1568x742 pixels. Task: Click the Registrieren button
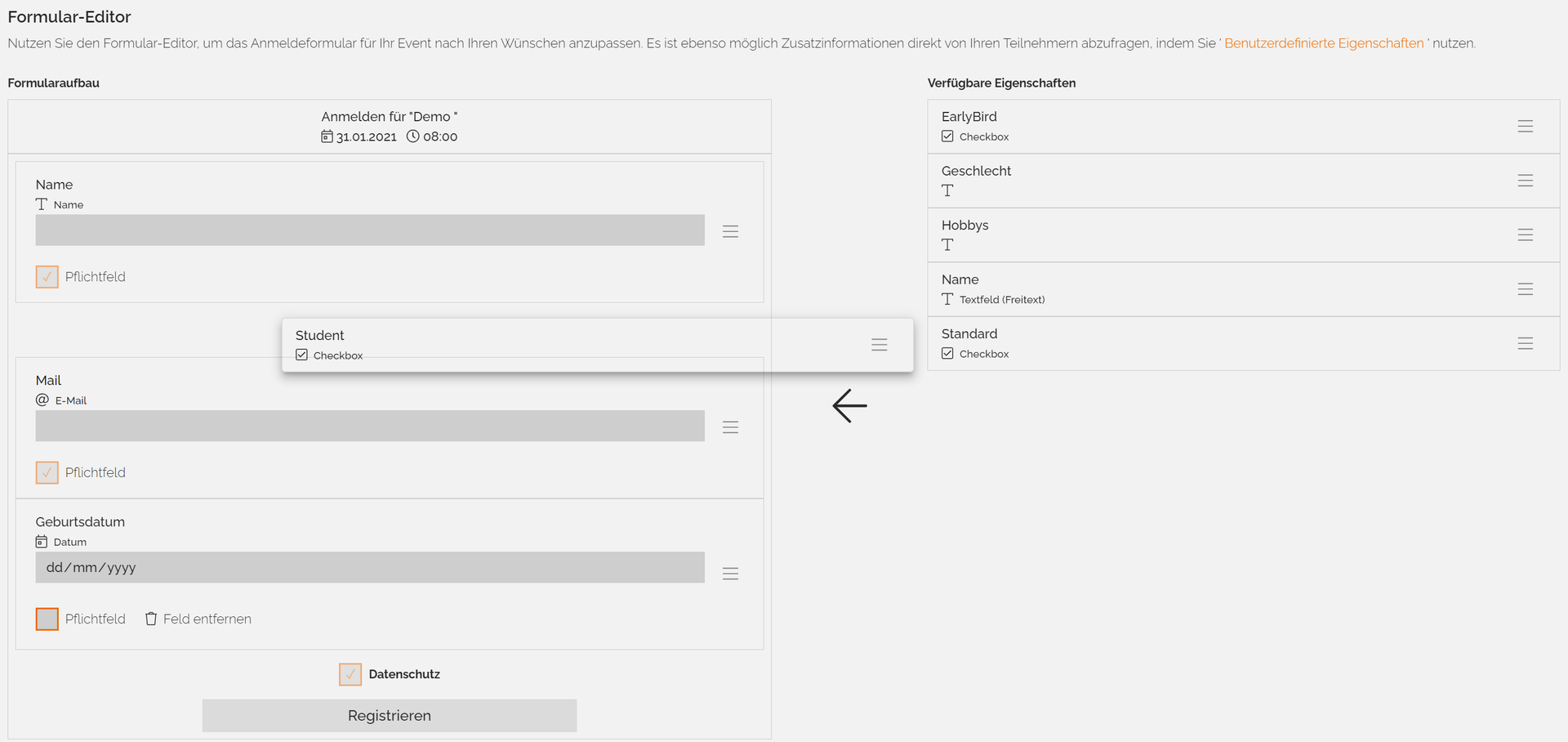[390, 716]
